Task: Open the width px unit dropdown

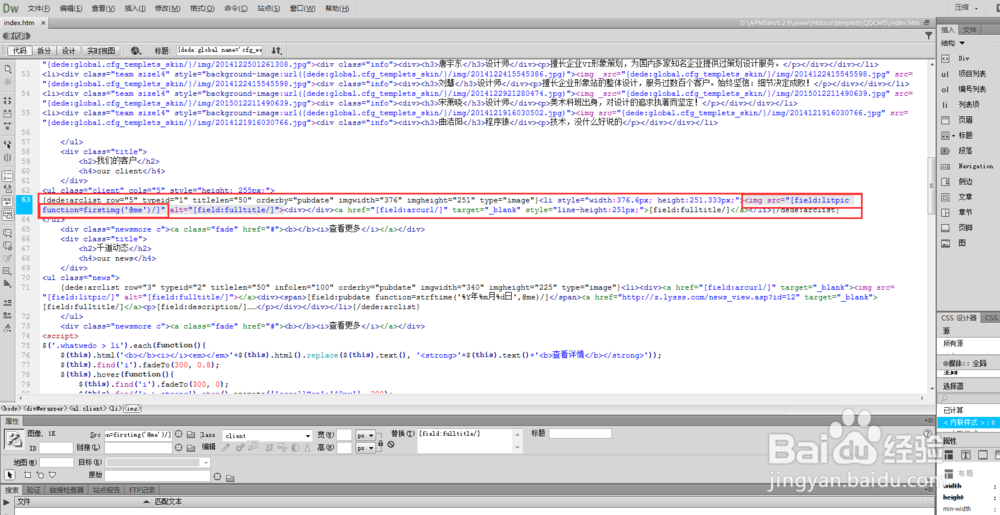Action: click(x=366, y=435)
